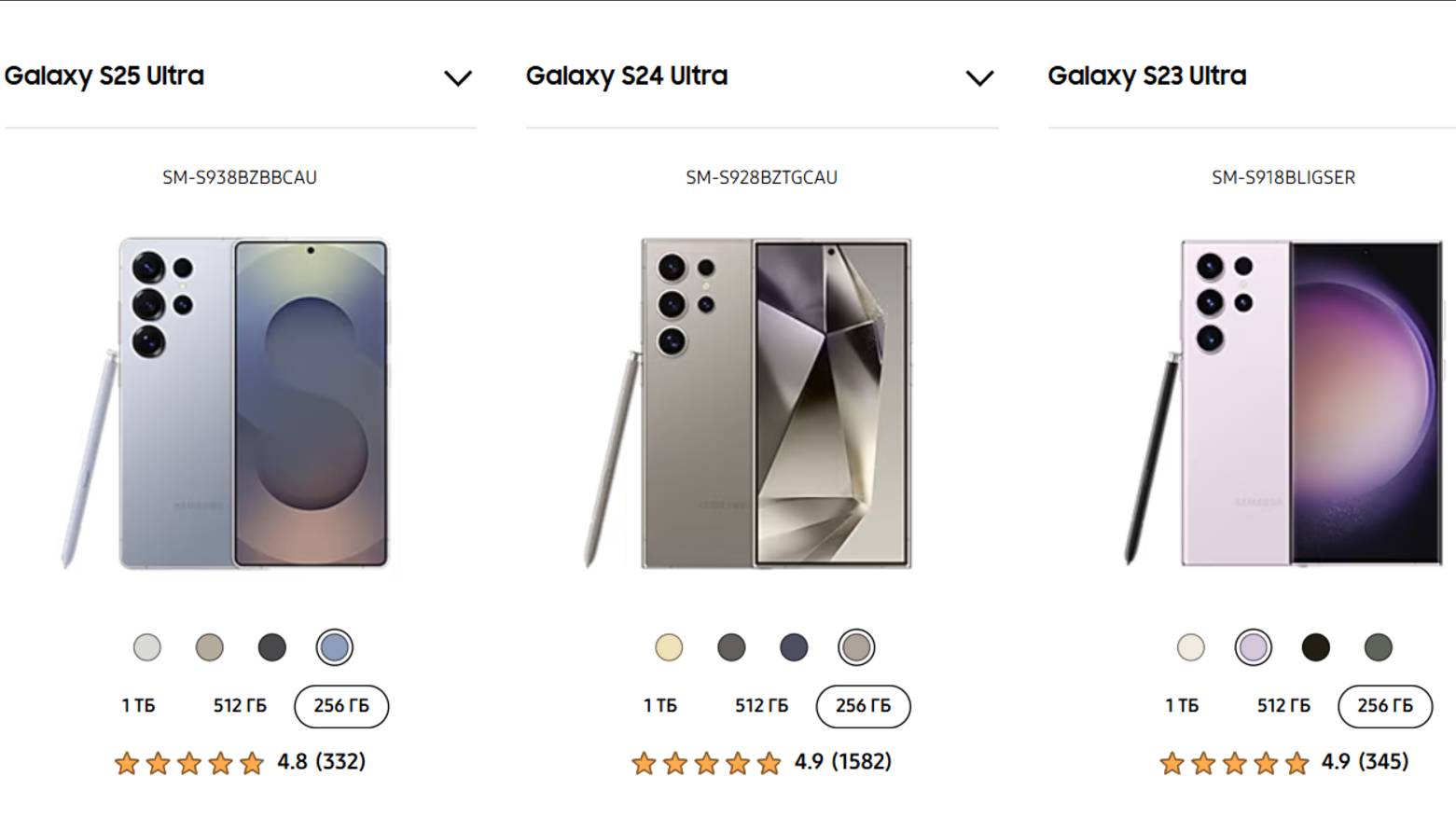Choose the black S23 Ultra color swatch
This screenshot has height=818, width=1456.
coord(1316,647)
